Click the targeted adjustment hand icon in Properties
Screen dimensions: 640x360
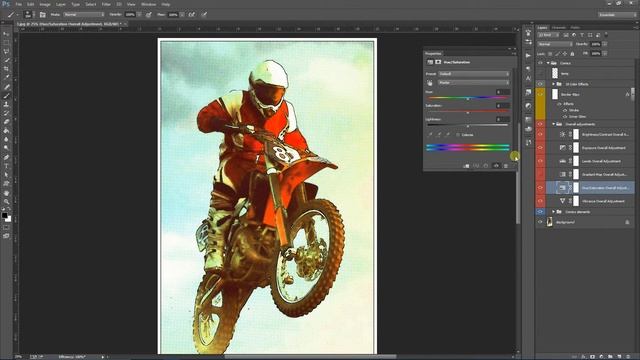tap(430, 83)
